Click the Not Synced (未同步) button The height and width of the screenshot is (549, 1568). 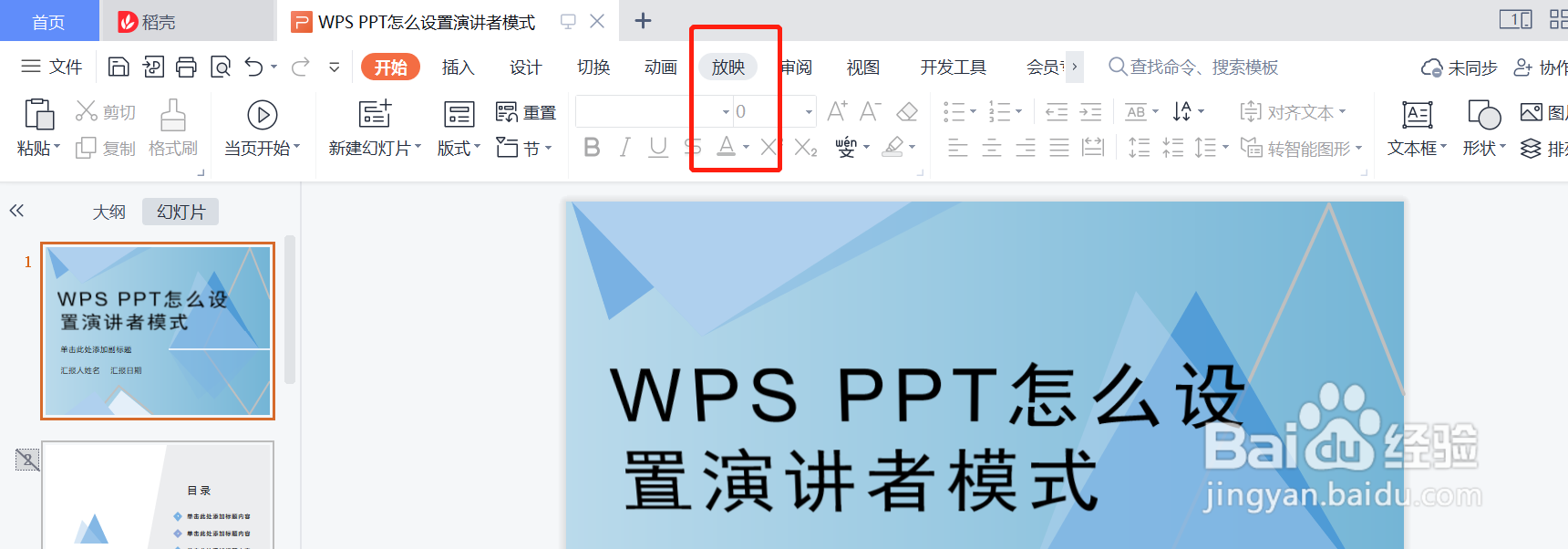point(1459,67)
